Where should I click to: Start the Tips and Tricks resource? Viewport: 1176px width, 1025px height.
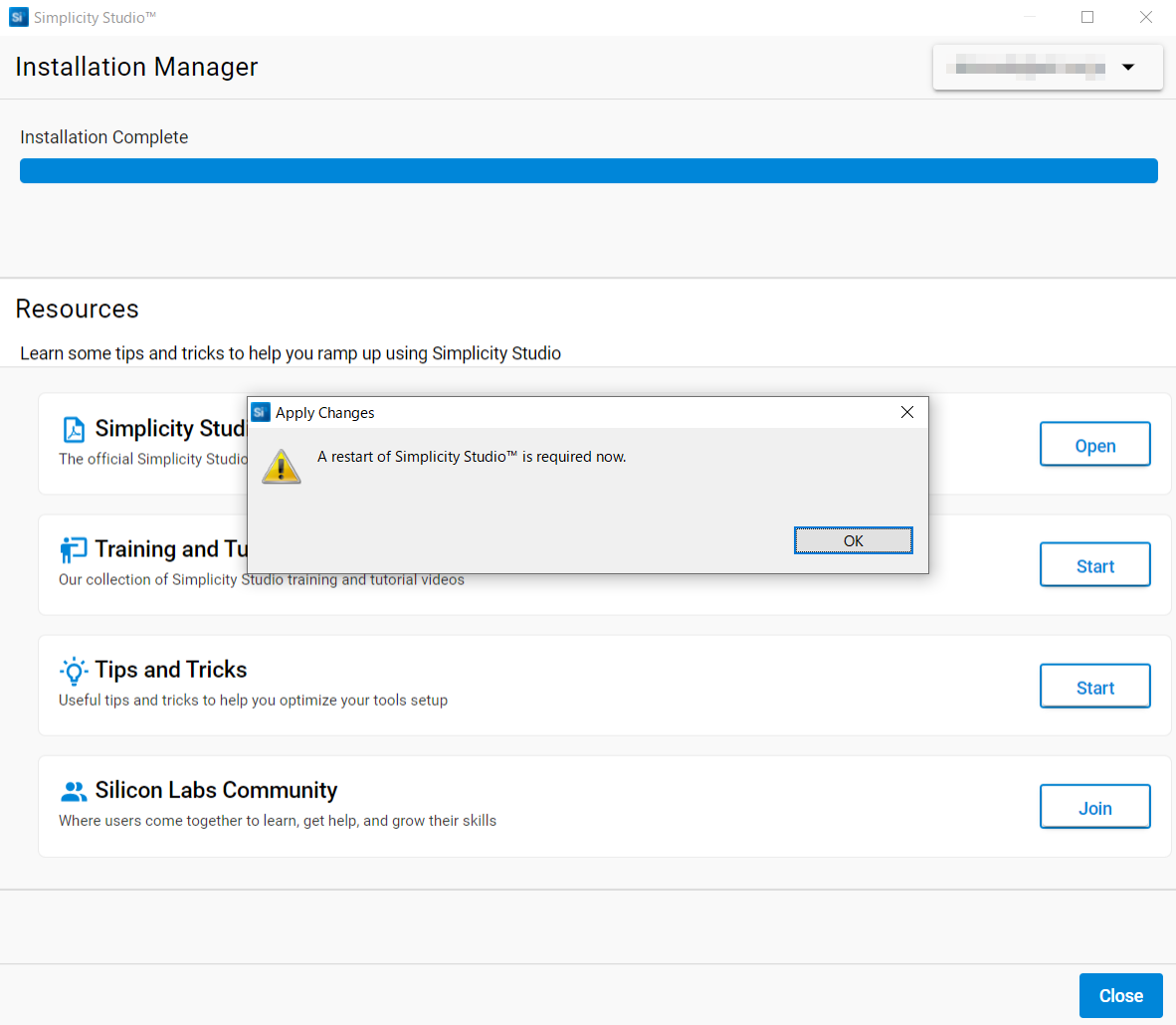pyautogui.click(x=1094, y=687)
